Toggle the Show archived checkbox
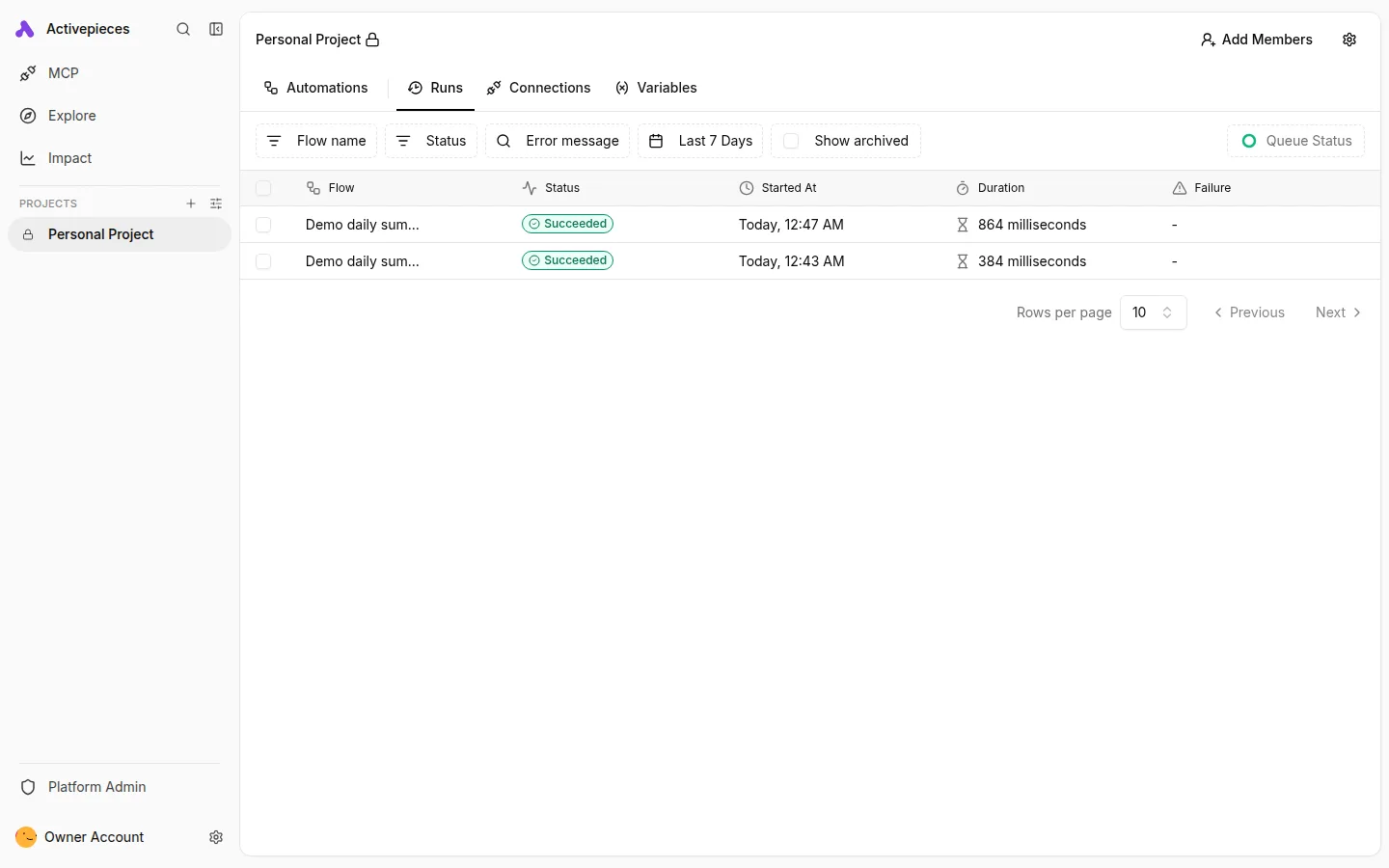Screen dimensions: 1389x868 pyautogui.click(x=791, y=141)
